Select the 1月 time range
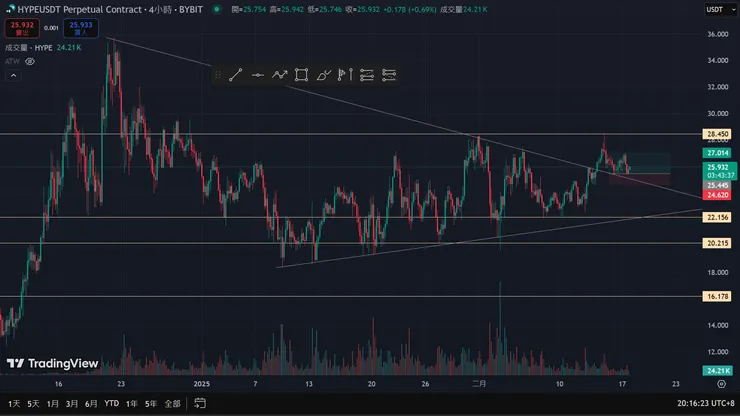 point(52,404)
